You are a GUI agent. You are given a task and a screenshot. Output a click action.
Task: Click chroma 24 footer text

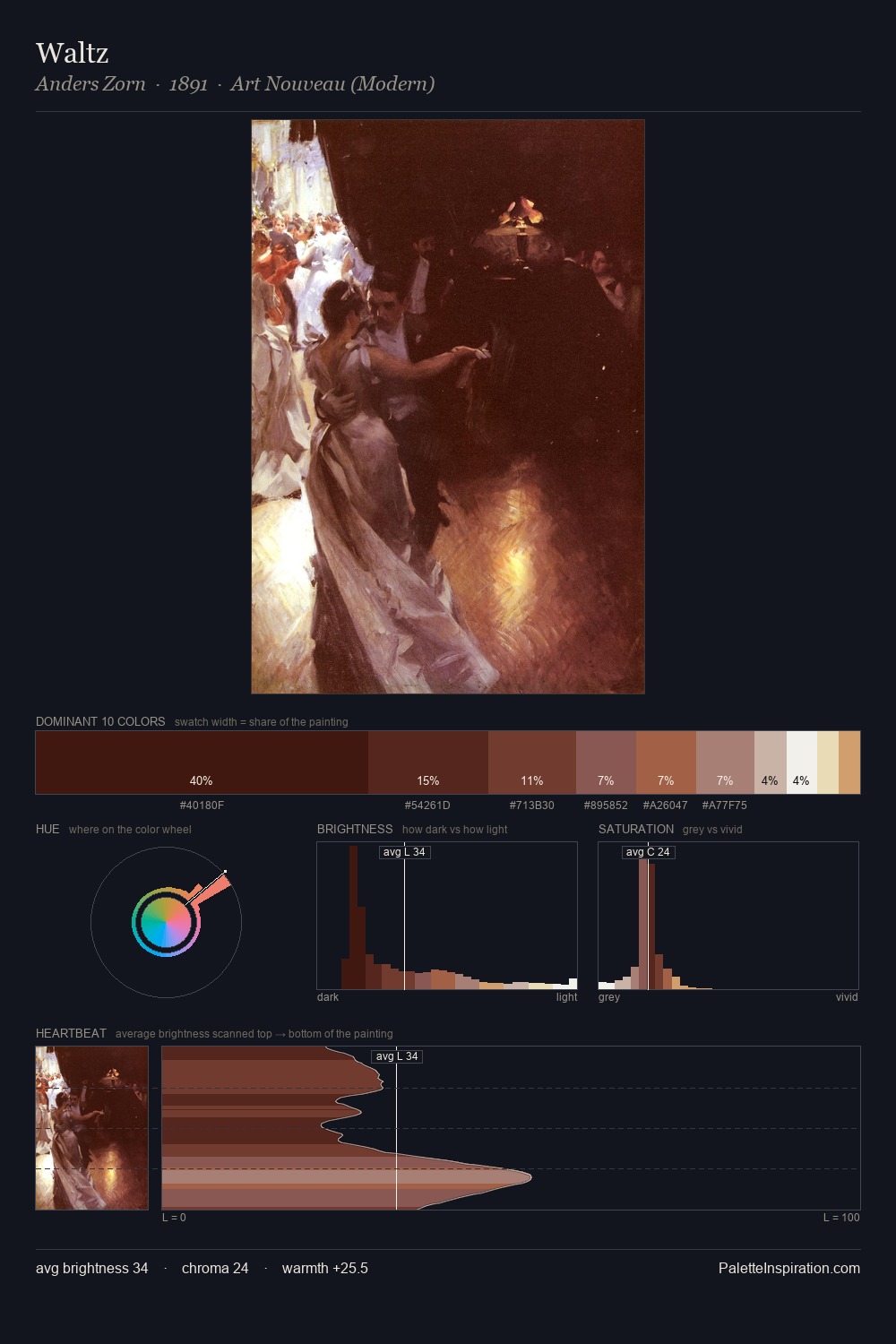[215, 1268]
